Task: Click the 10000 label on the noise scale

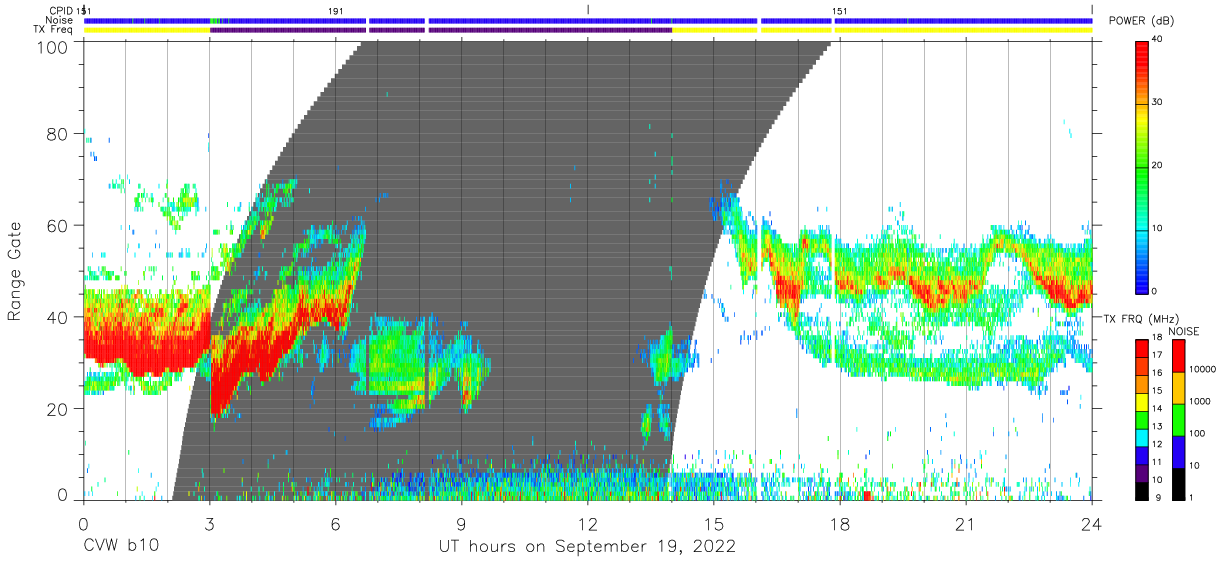Action: click(1204, 370)
